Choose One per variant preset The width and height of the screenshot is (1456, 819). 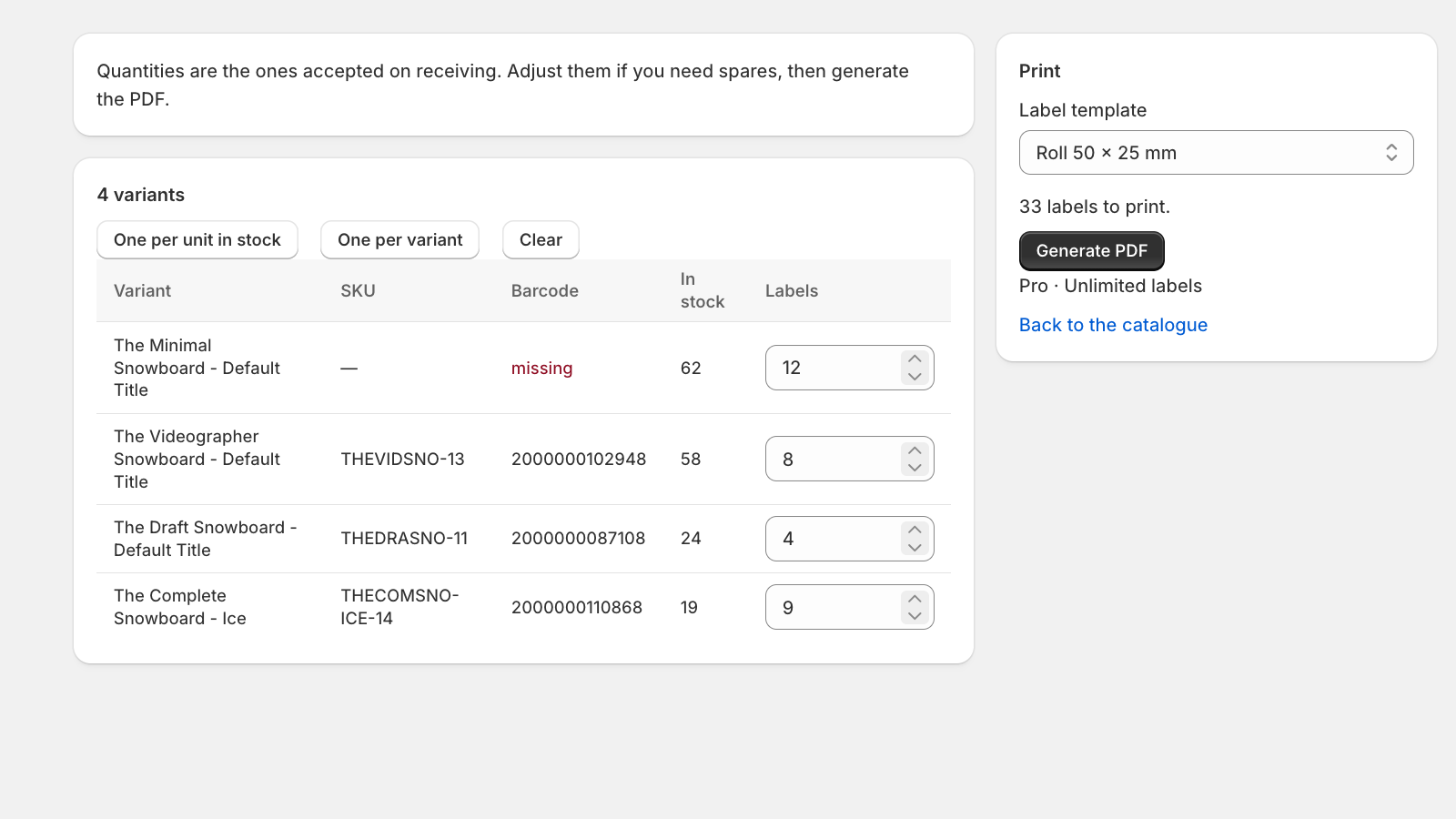[x=400, y=240]
